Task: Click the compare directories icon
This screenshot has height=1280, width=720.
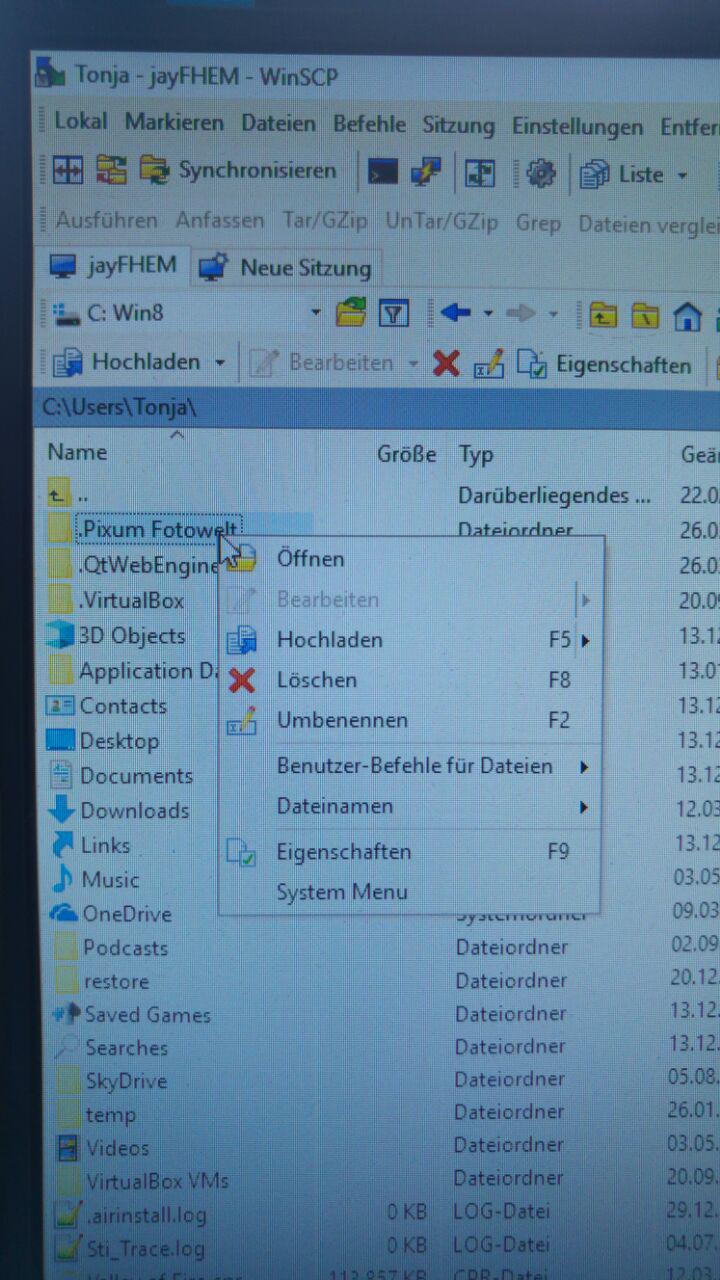Action: coord(69,170)
